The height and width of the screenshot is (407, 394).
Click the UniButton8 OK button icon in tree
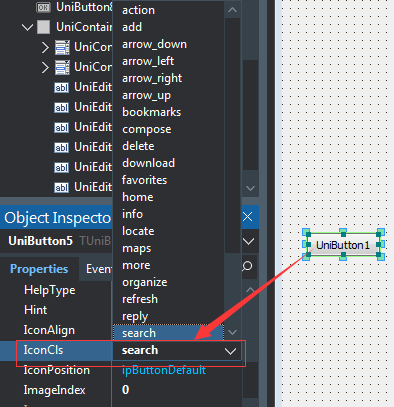(43, 7)
